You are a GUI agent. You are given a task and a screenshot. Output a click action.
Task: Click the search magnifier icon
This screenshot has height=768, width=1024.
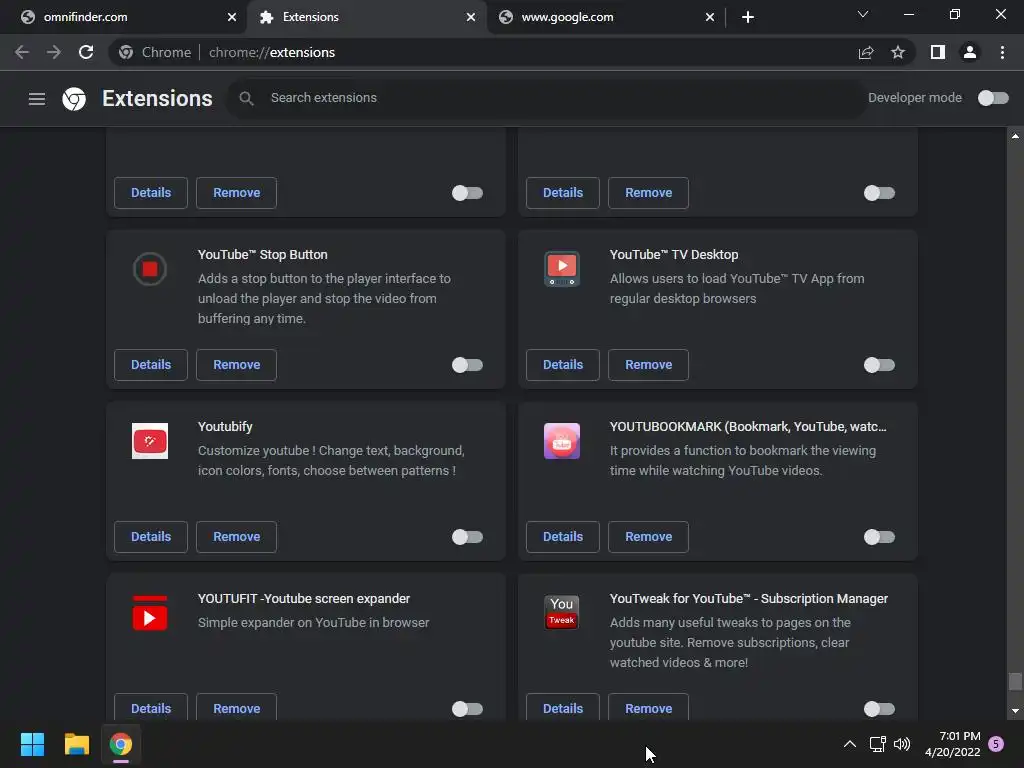(246, 98)
